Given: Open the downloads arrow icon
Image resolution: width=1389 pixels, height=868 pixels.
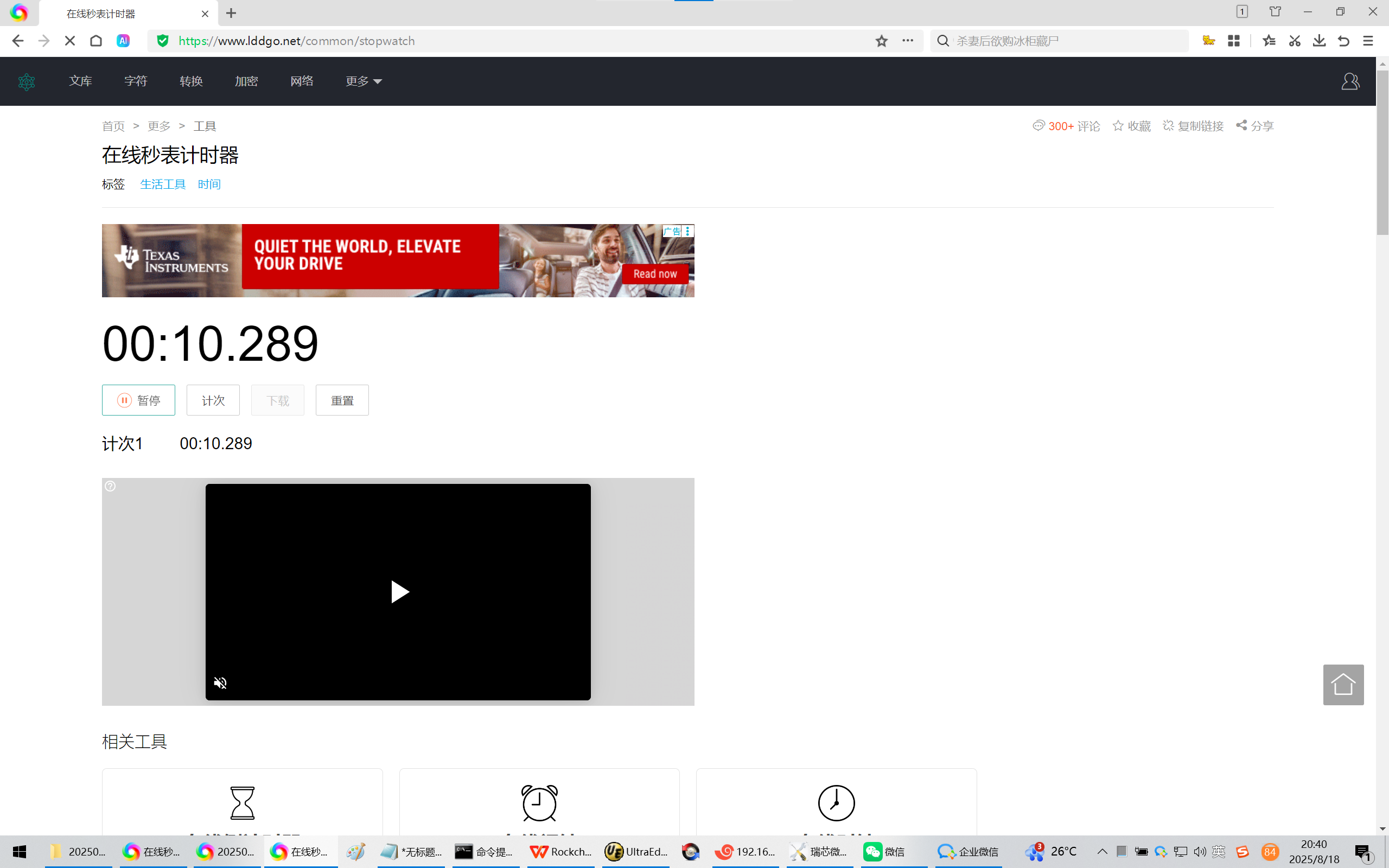Looking at the screenshot, I should pyautogui.click(x=1319, y=41).
